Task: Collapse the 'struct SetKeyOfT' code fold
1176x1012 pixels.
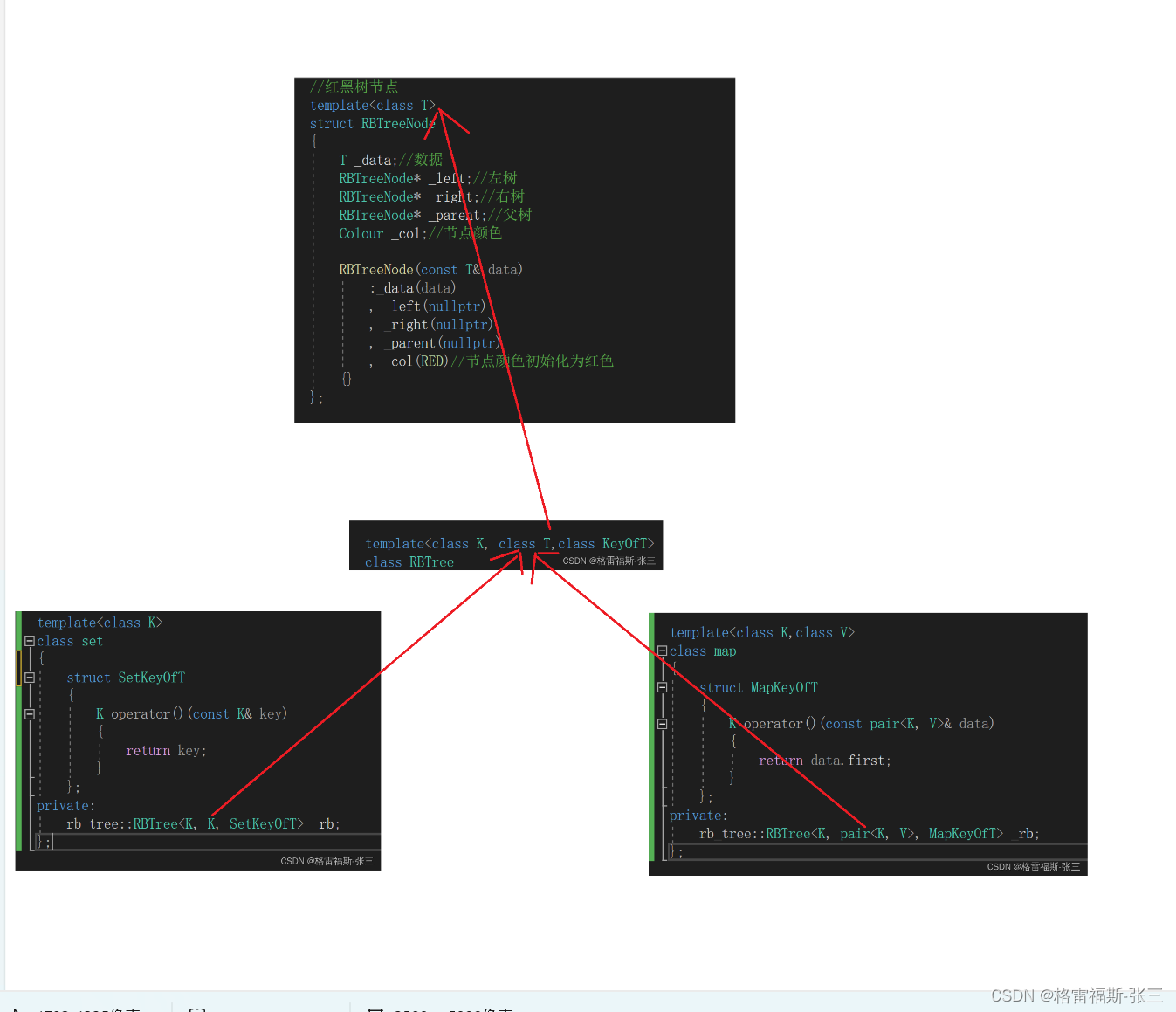Action: tap(30, 678)
